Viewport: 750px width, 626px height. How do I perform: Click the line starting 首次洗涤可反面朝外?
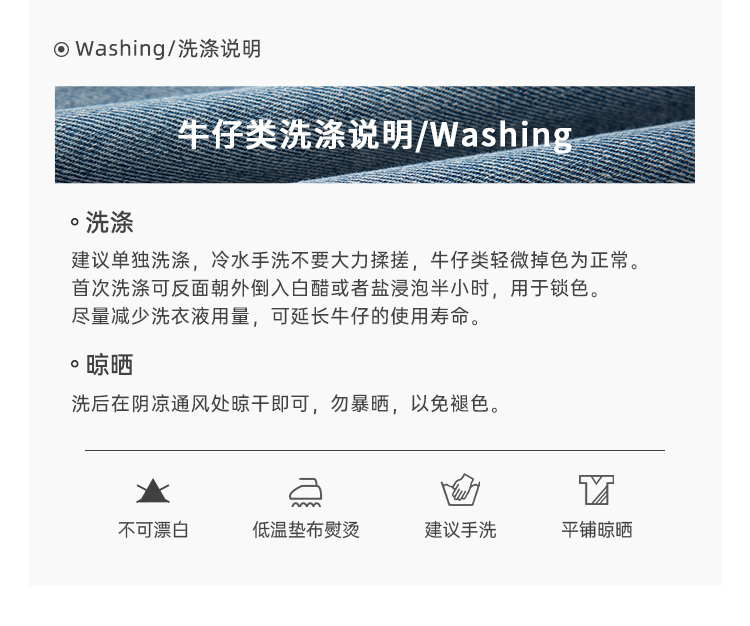(335, 288)
